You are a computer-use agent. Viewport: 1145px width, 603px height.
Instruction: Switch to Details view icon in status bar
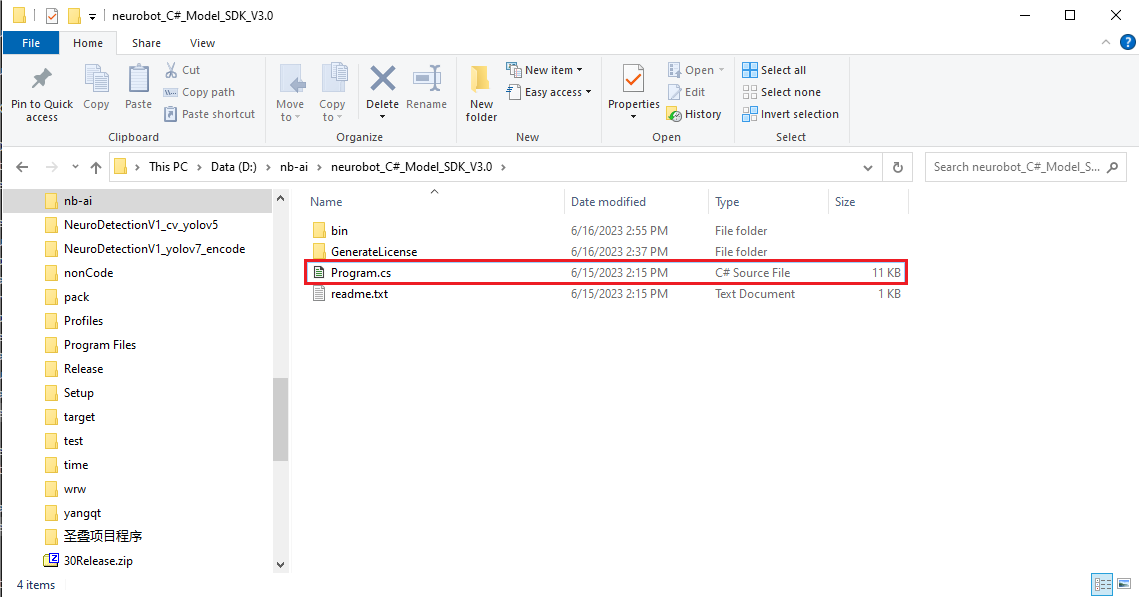[x=1102, y=584]
